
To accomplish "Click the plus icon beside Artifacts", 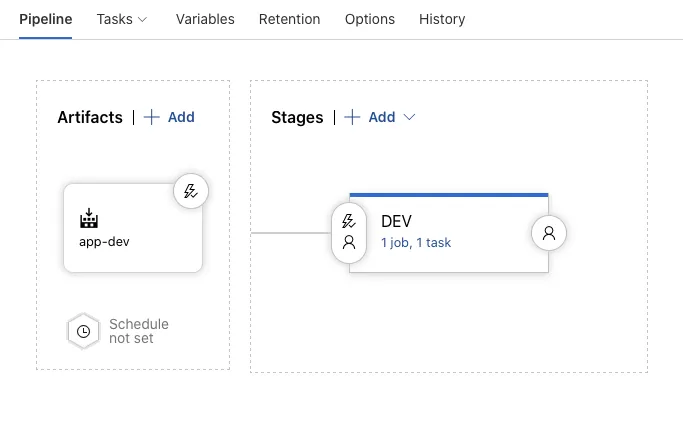I will 152,117.
